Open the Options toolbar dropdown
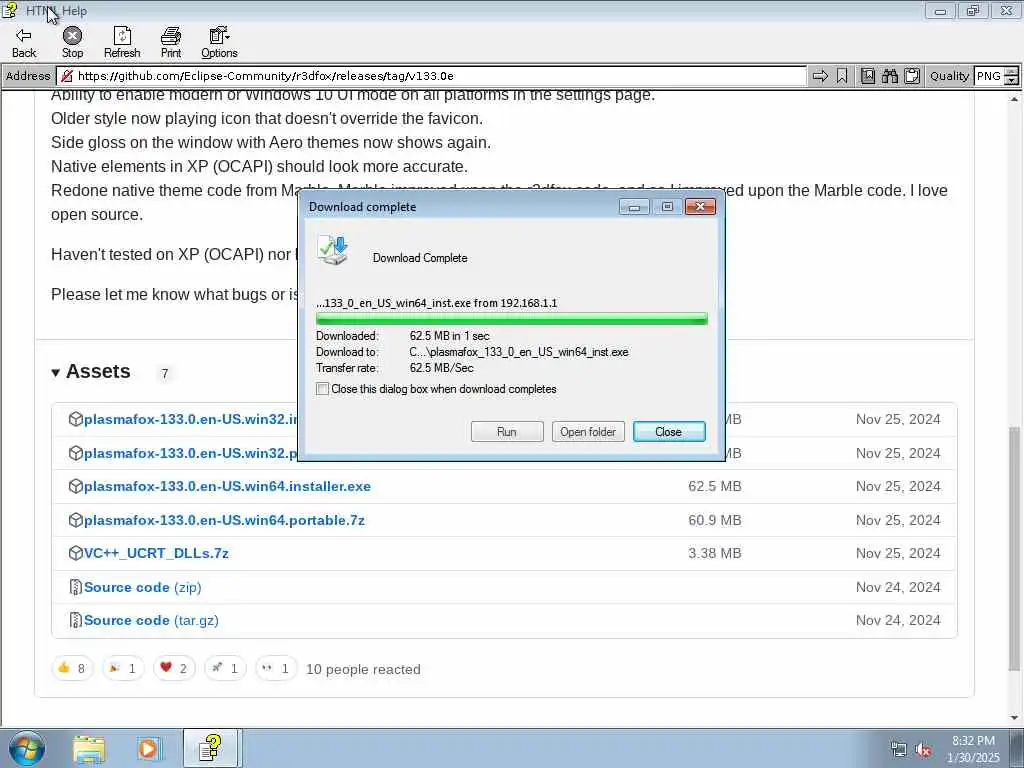 click(x=219, y=42)
